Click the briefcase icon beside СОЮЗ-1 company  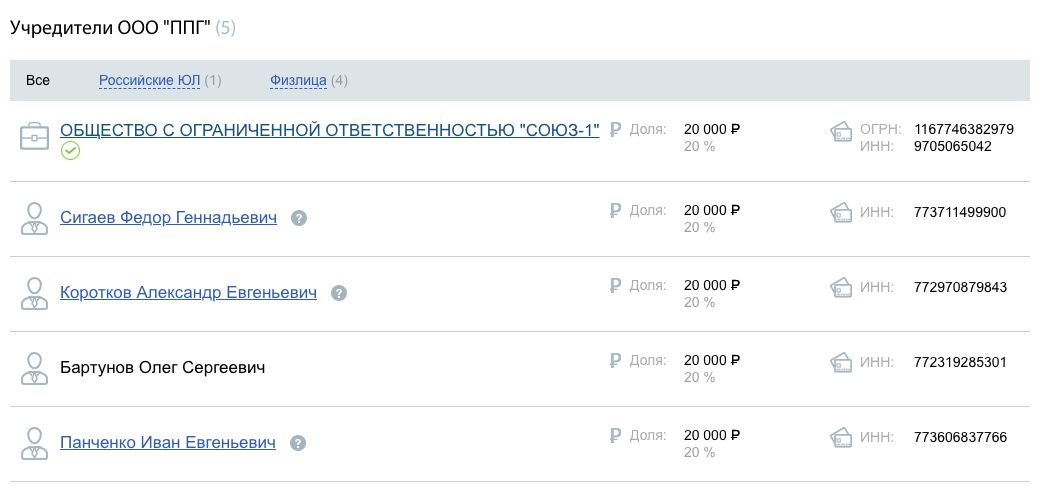pos(35,137)
